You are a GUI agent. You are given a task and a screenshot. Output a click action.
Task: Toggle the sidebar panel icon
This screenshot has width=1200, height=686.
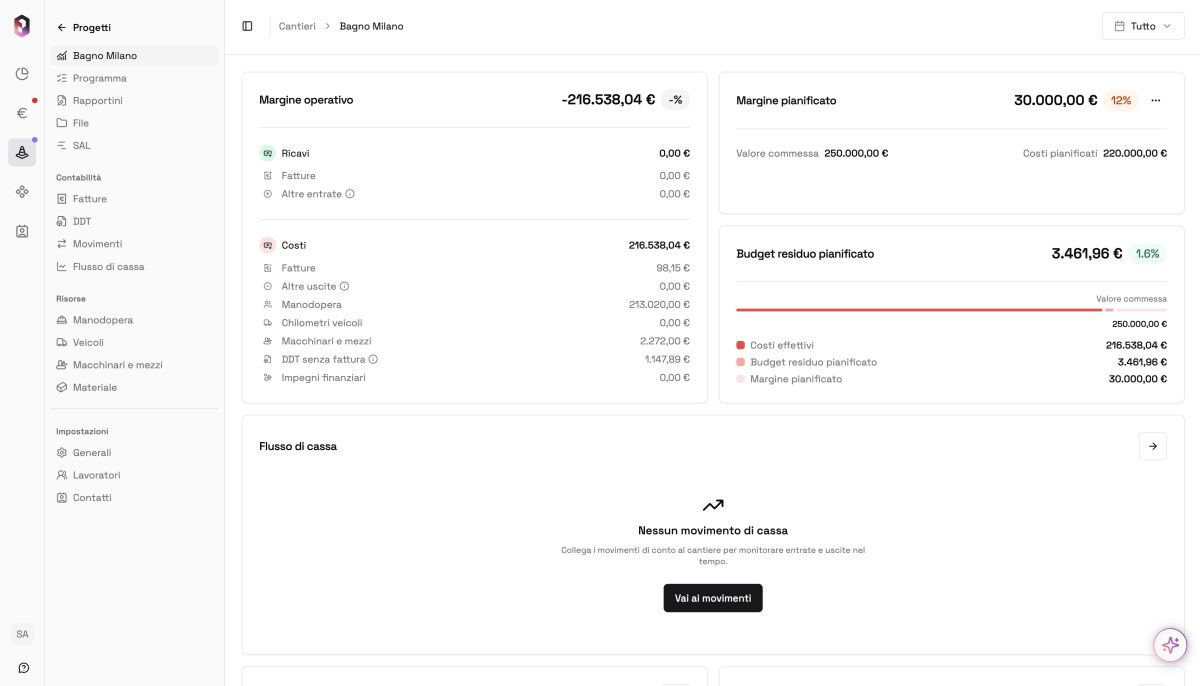point(247,26)
